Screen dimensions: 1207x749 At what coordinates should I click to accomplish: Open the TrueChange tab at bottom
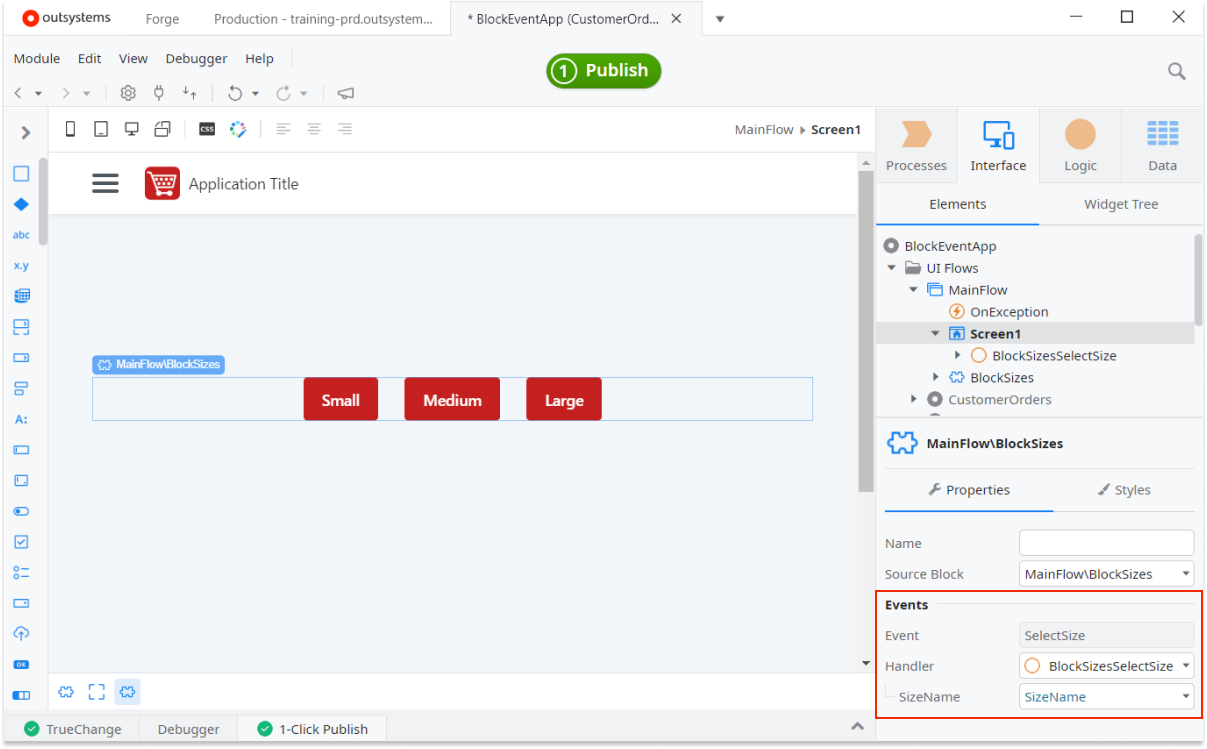click(73, 729)
